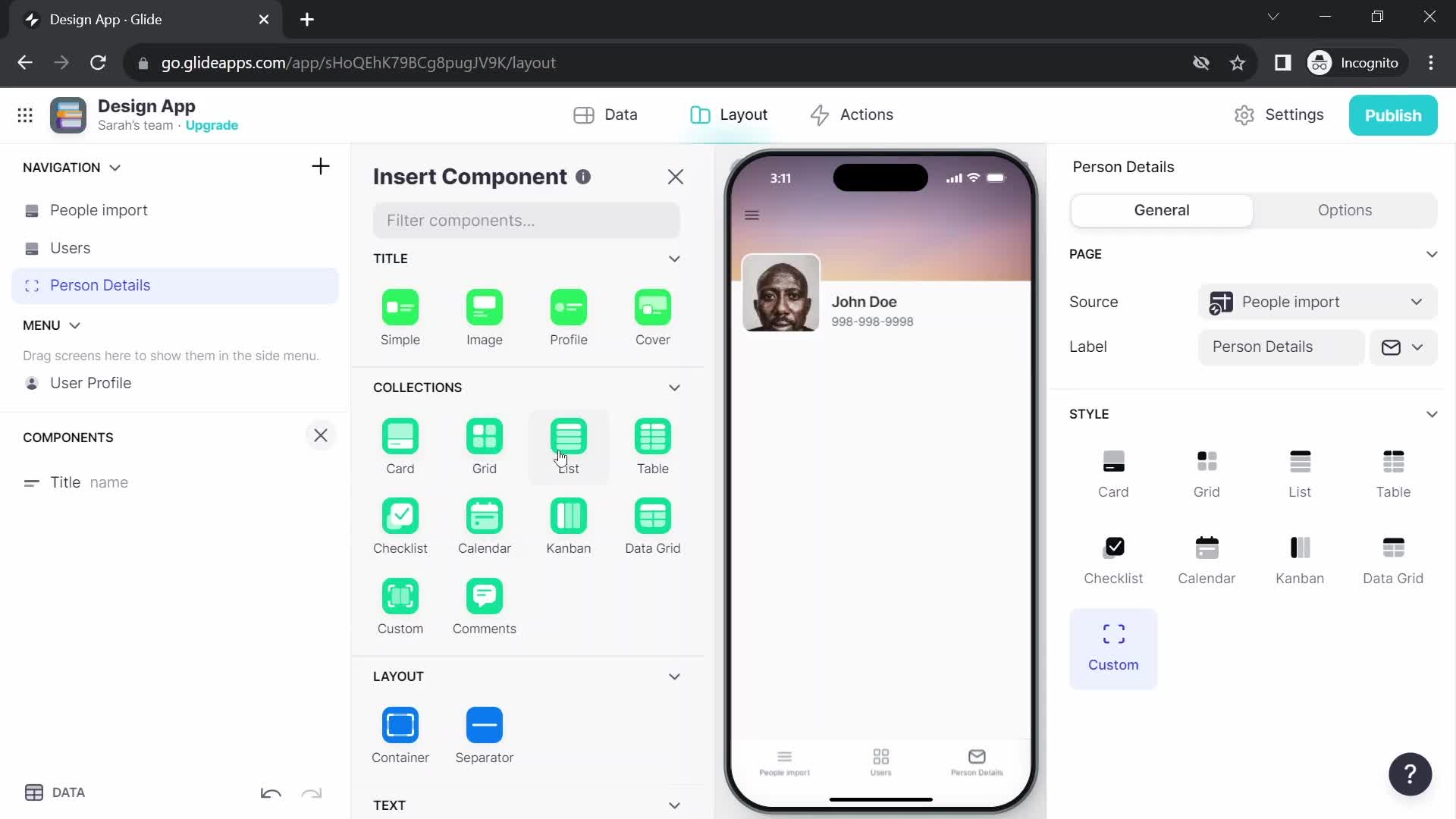1456x819 pixels.
Task: Switch to the General tab in Person Details
Action: pyautogui.click(x=1162, y=209)
